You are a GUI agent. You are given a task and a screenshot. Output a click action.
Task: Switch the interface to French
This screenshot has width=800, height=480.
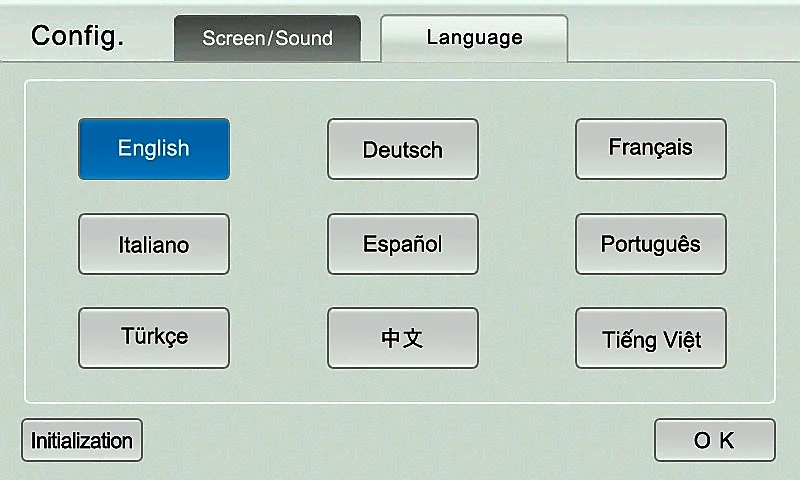(x=651, y=149)
